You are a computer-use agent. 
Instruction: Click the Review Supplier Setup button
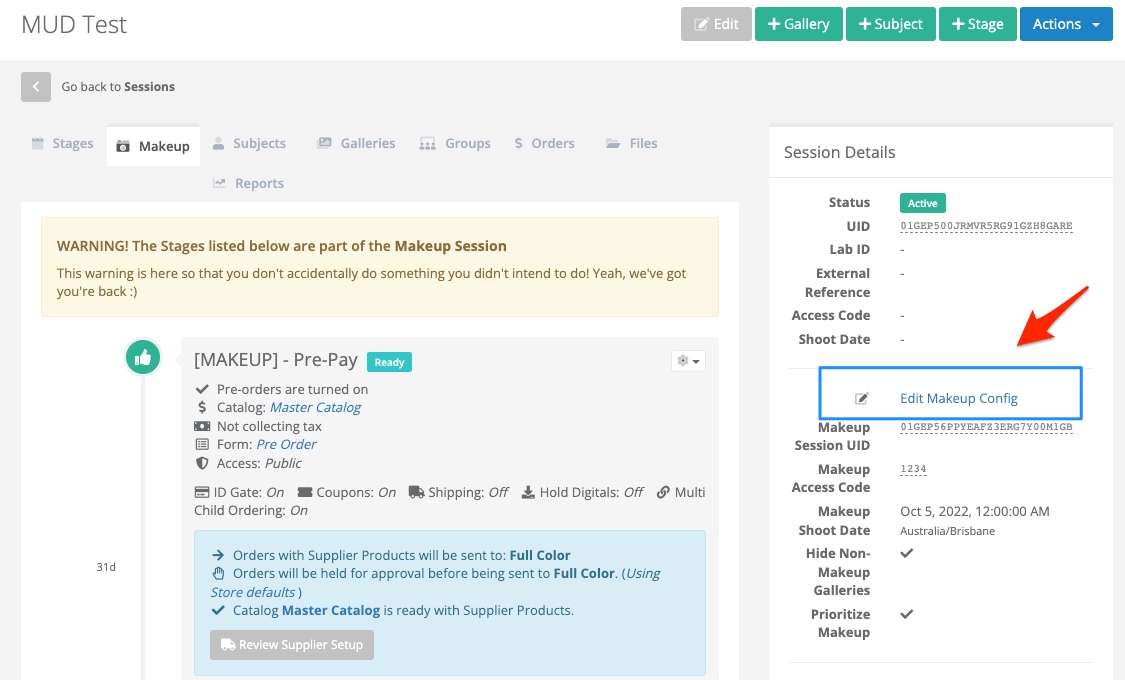pos(292,645)
